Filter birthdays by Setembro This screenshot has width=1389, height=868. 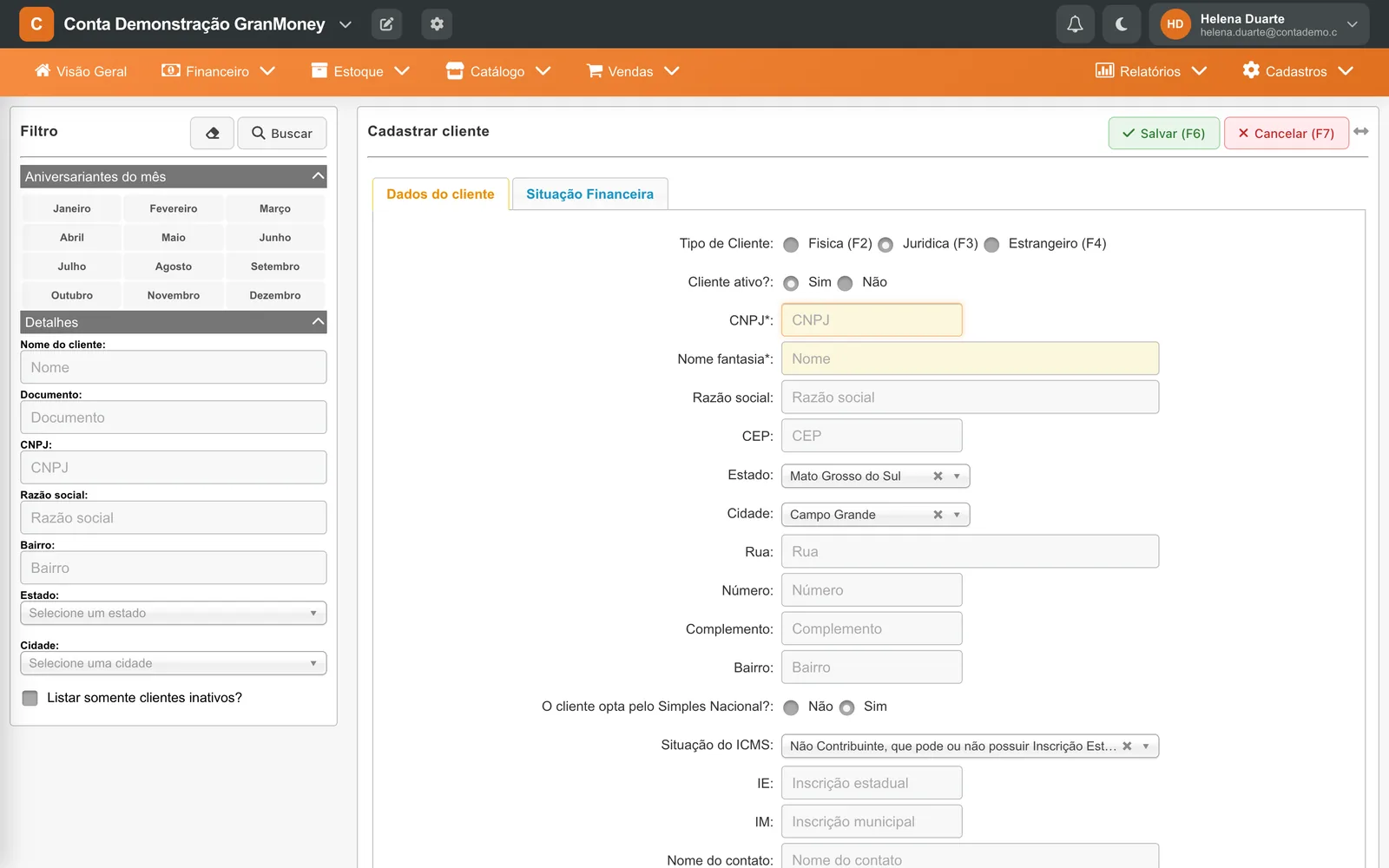(275, 266)
